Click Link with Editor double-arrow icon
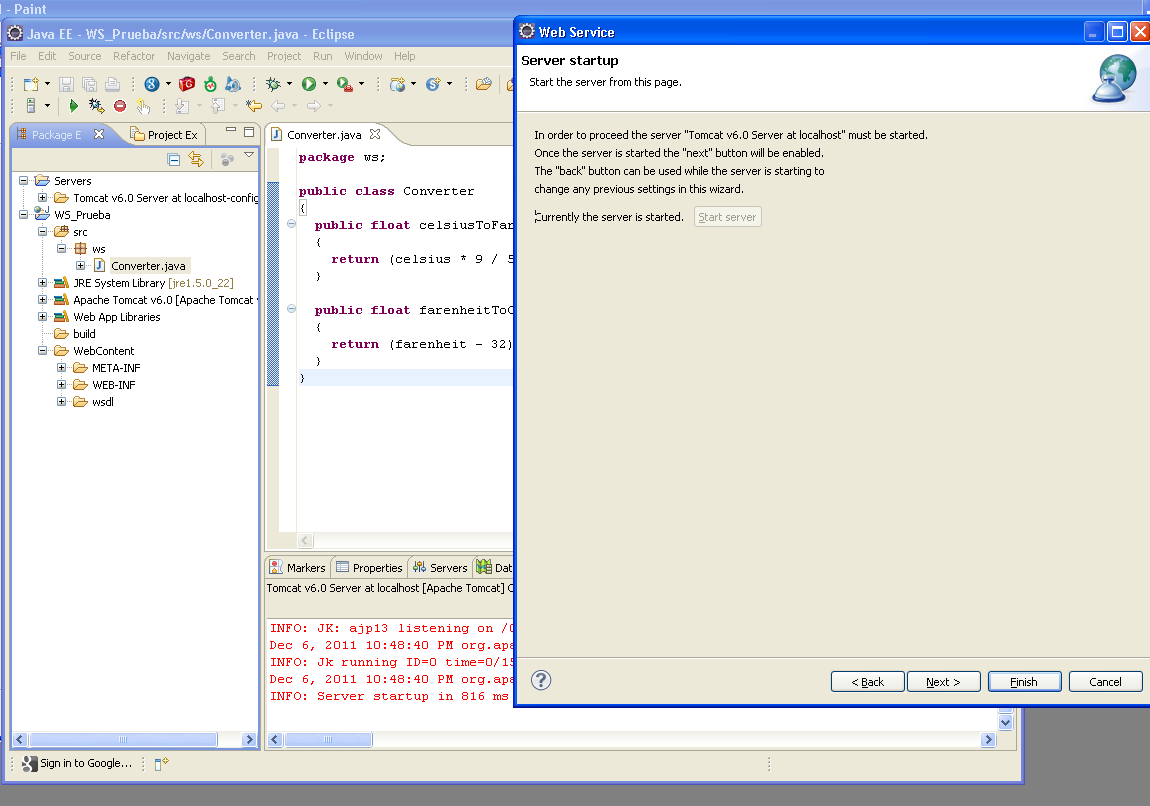 pos(196,158)
